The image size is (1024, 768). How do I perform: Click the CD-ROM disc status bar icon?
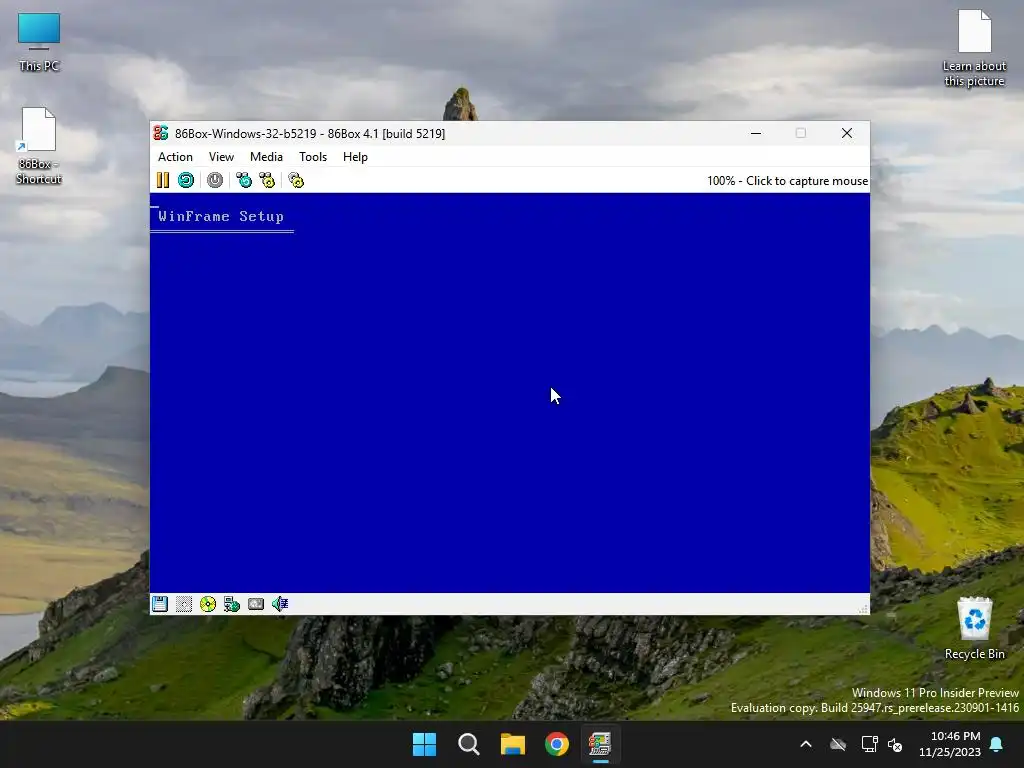pos(208,604)
